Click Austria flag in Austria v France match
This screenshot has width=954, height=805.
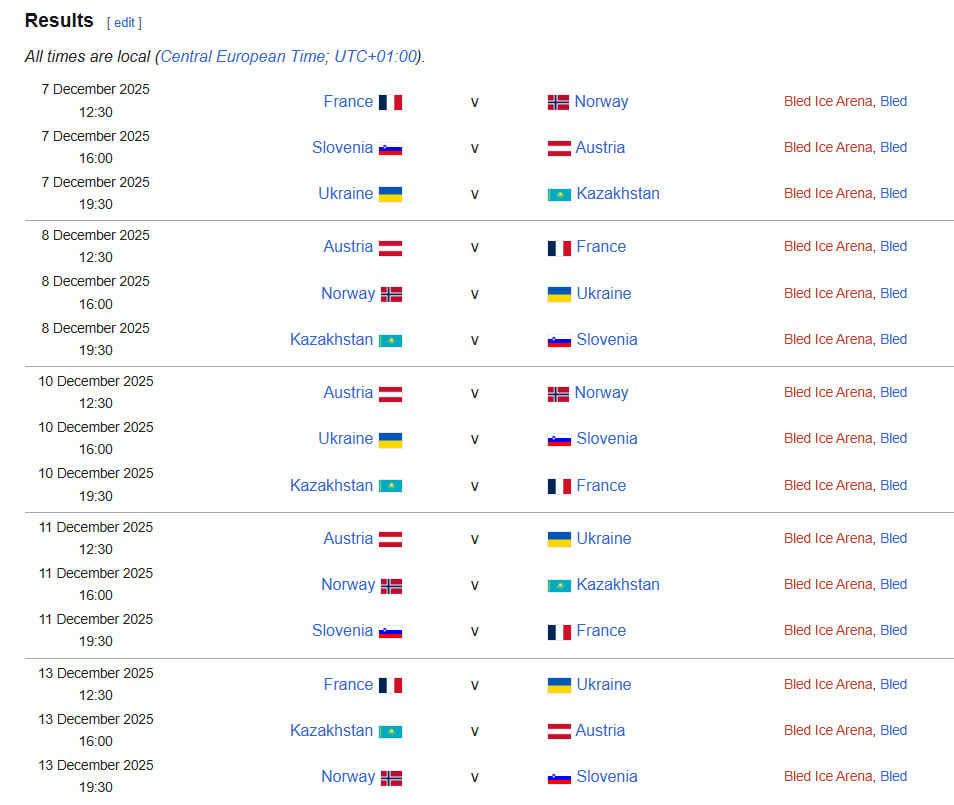390,247
